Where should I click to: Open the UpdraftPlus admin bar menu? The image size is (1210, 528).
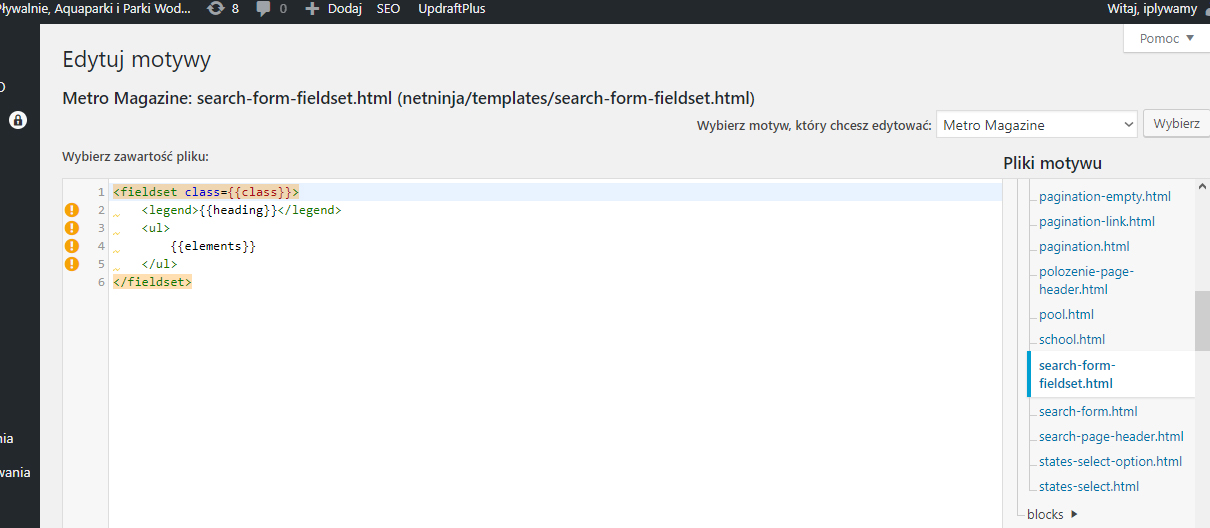pyautogui.click(x=451, y=9)
